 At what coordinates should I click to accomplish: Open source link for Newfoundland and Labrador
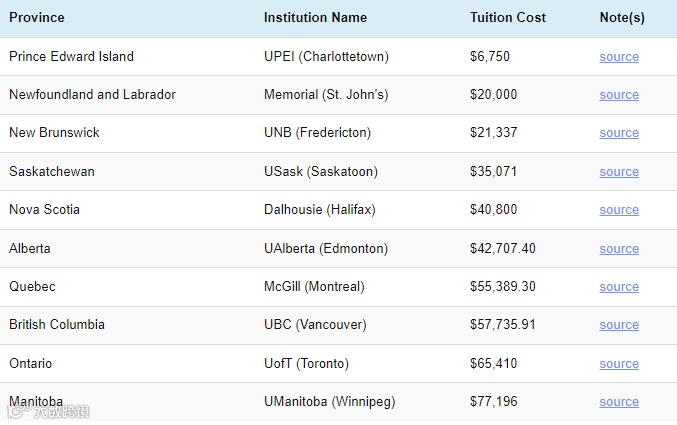click(619, 95)
